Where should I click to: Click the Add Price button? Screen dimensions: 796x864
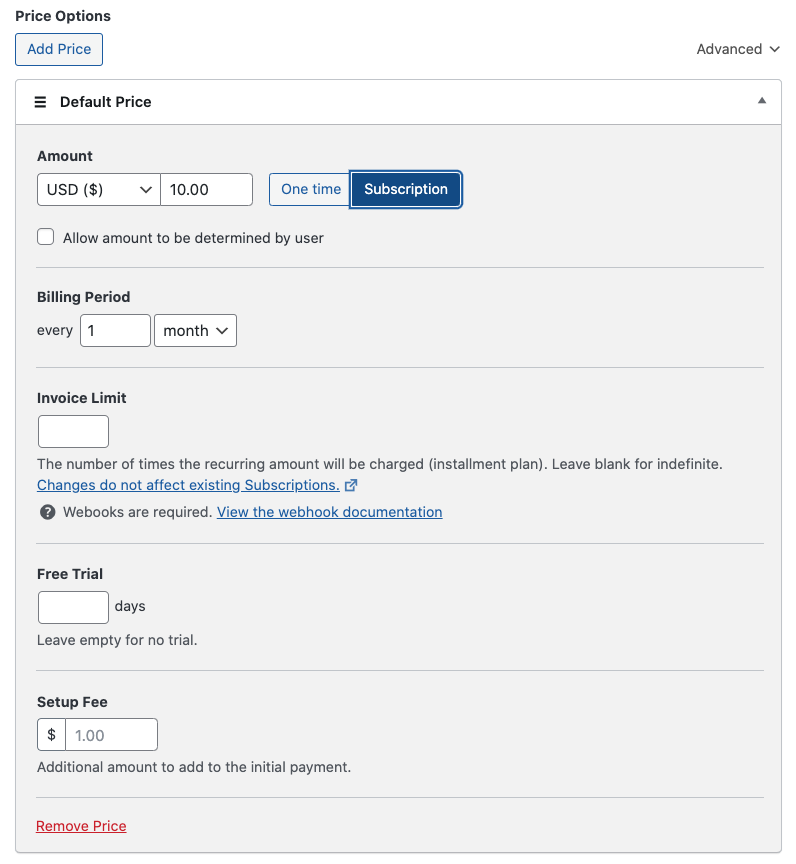click(59, 49)
